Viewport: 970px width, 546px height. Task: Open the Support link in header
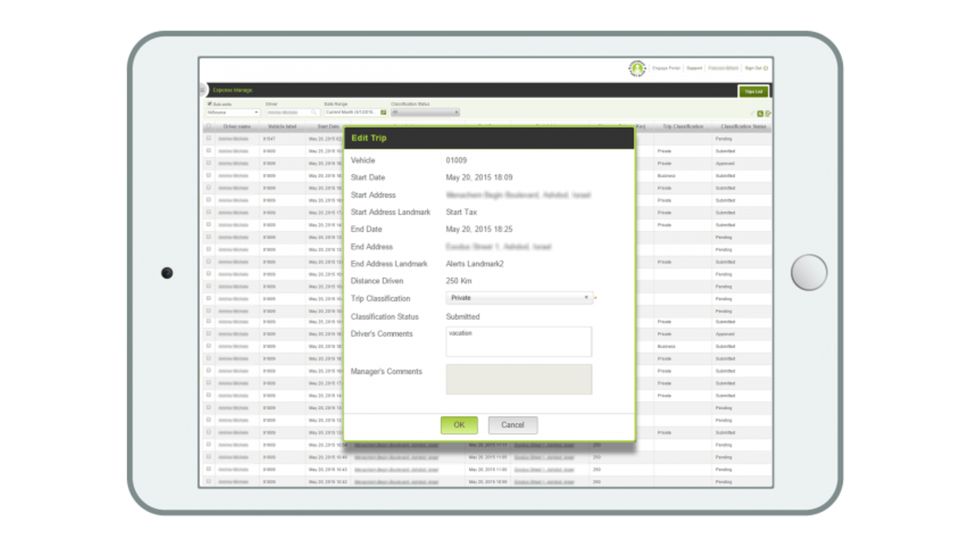pyautogui.click(x=694, y=68)
